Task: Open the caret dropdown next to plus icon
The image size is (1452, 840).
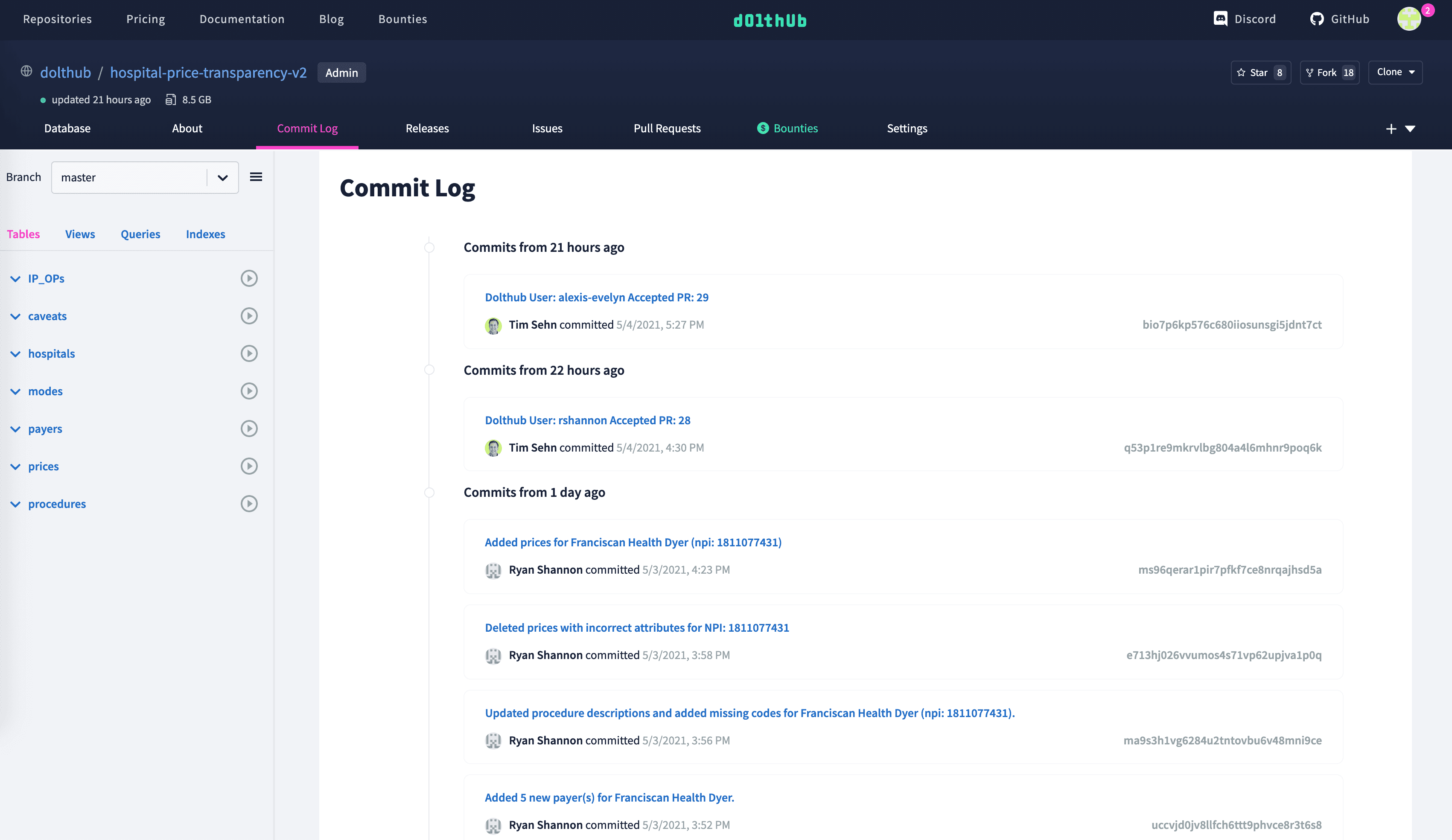Action: 1410,128
